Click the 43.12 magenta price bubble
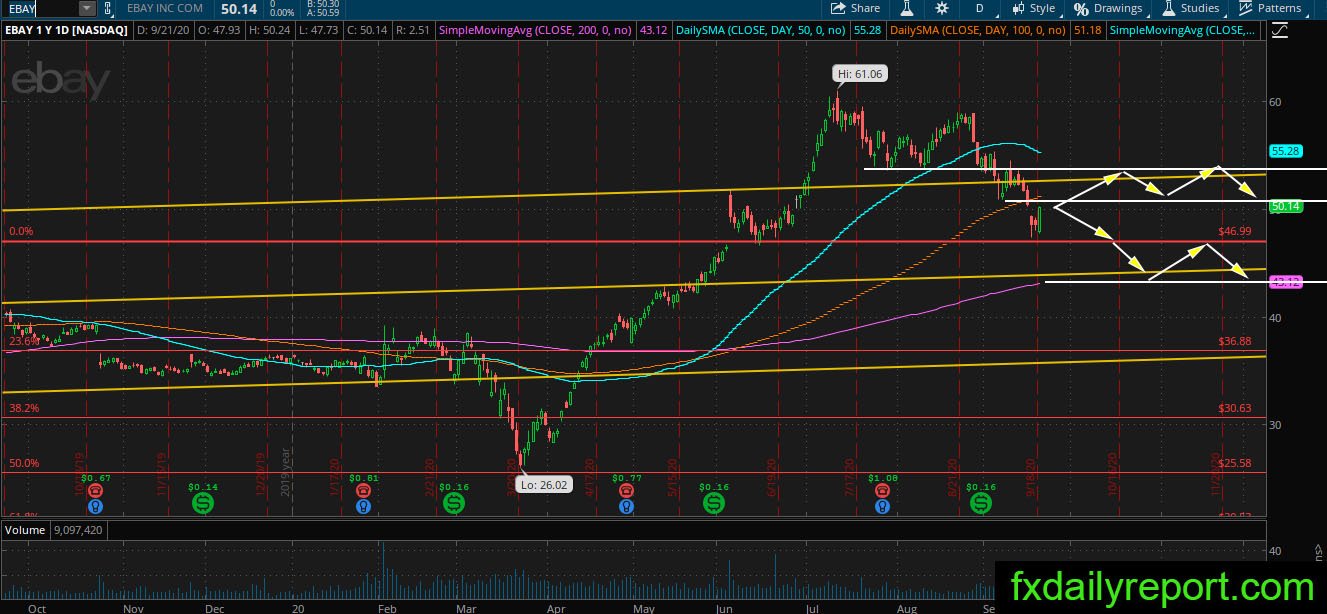This screenshot has height=614, width=1327. (x=1284, y=283)
